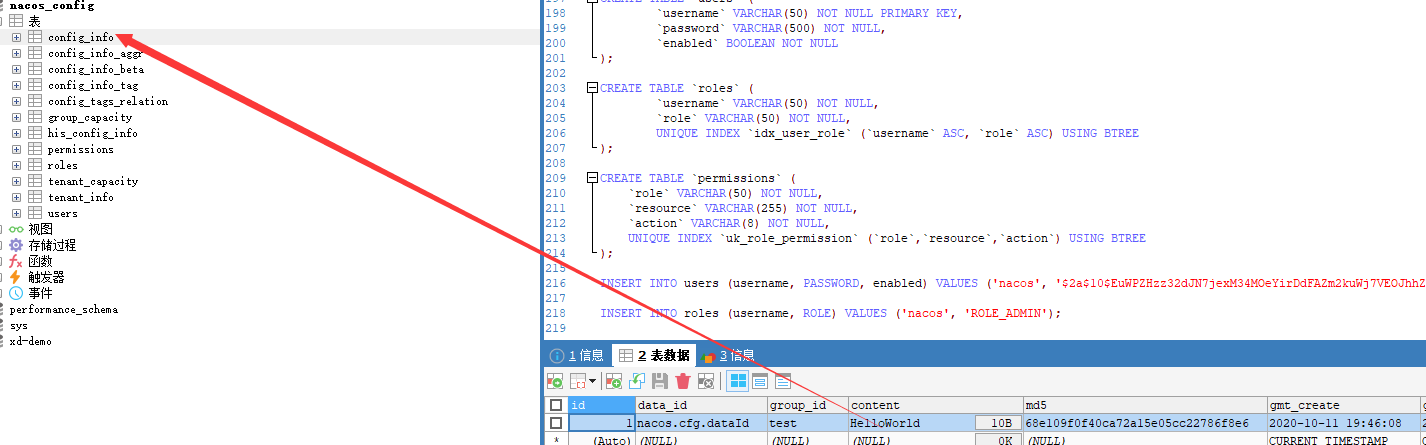Image resolution: width=1426 pixels, height=445 pixels.
Task: Click the table icon beside tenant_info
Action: click(35, 197)
